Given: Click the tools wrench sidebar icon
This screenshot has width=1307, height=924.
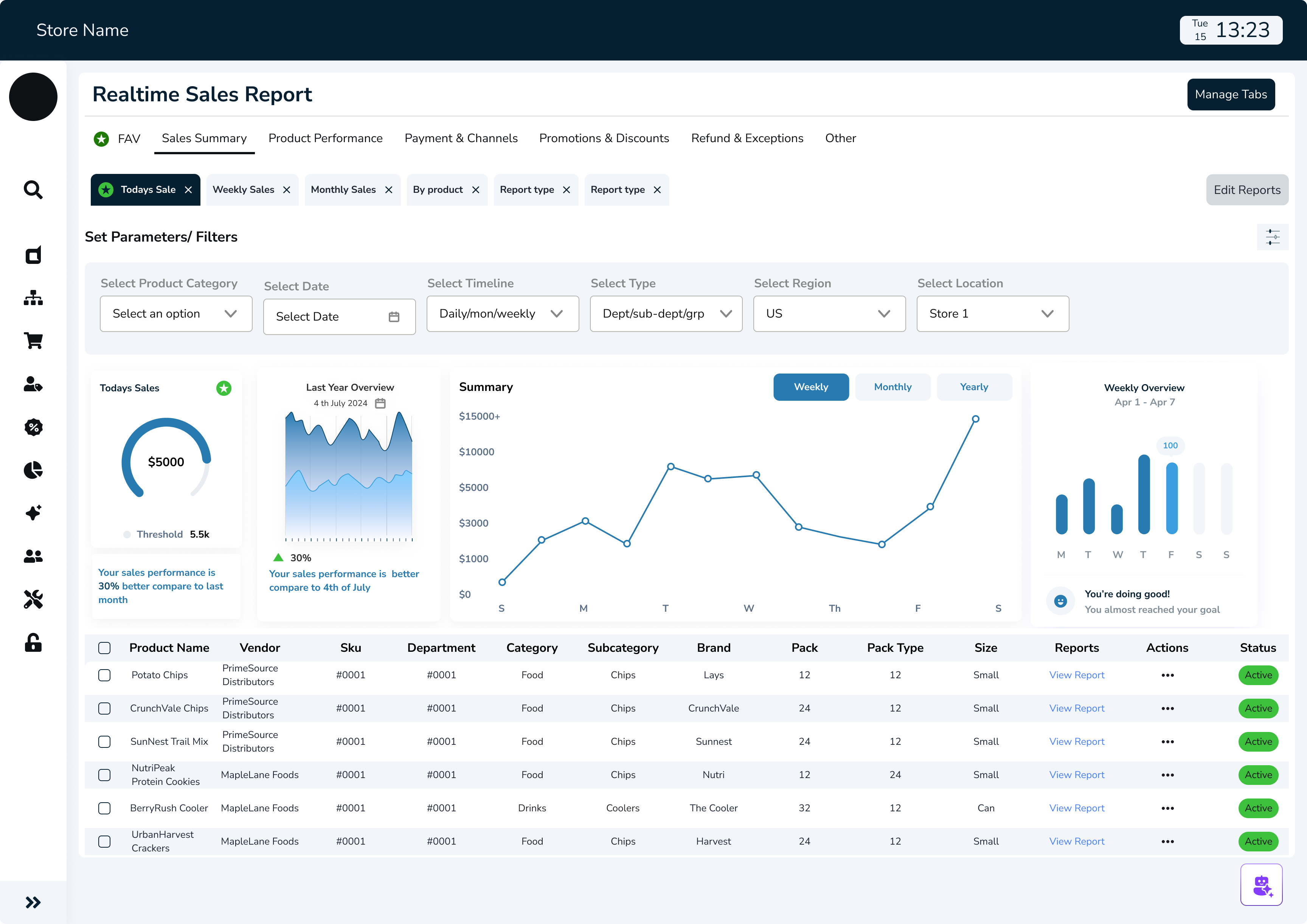Looking at the screenshot, I should pyautogui.click(x=33, y=599).
